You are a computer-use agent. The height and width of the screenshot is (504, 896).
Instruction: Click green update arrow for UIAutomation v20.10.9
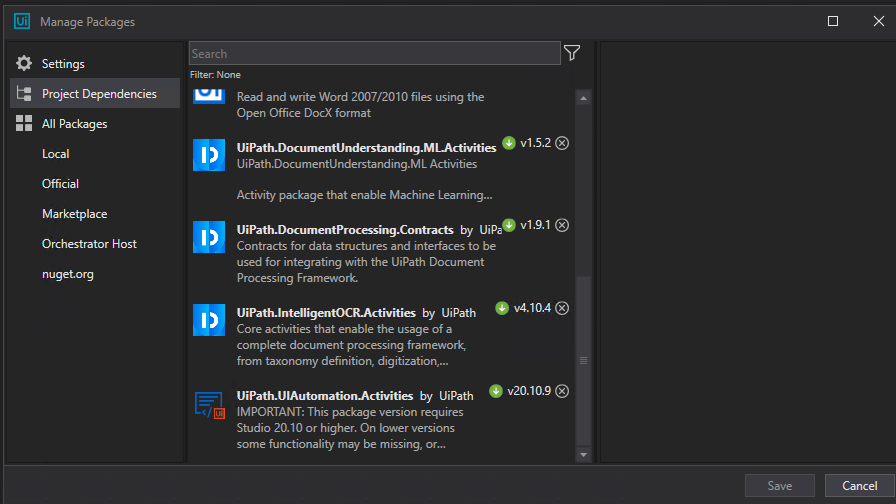click(x=495, y=391)
